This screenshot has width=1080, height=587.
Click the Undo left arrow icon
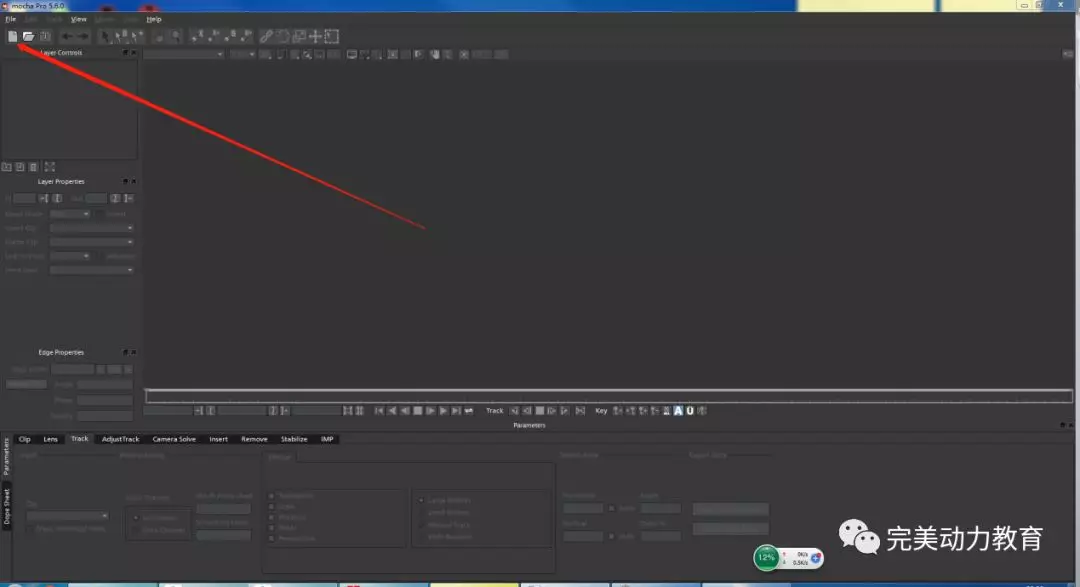click(68, 36)
